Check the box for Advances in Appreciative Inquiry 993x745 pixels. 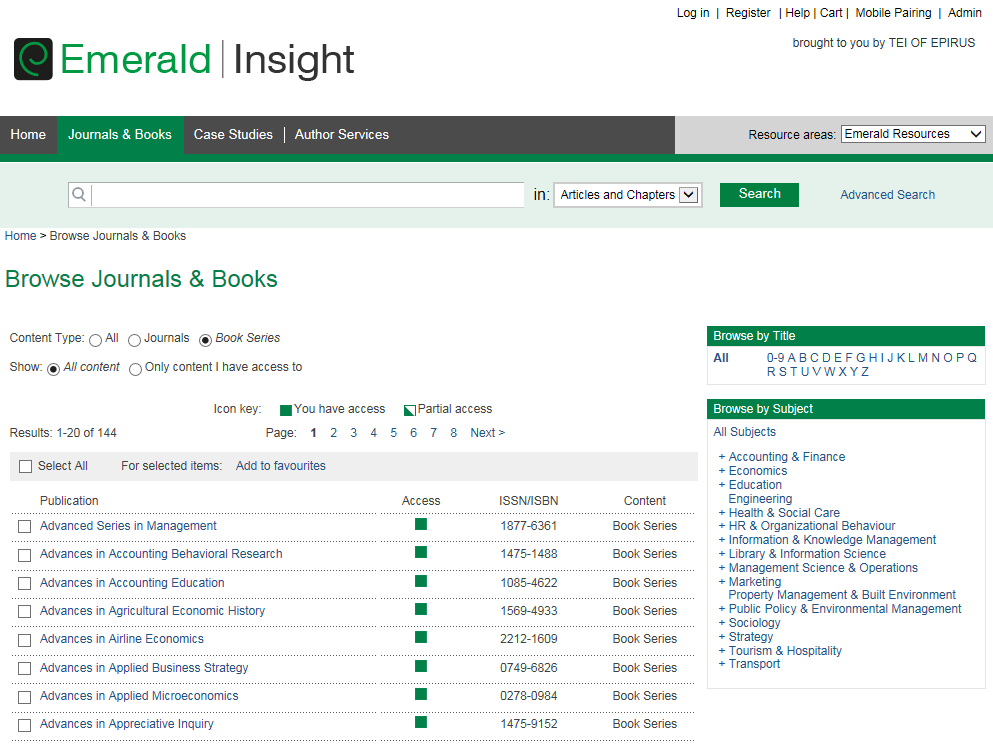(x=25, y=725)
